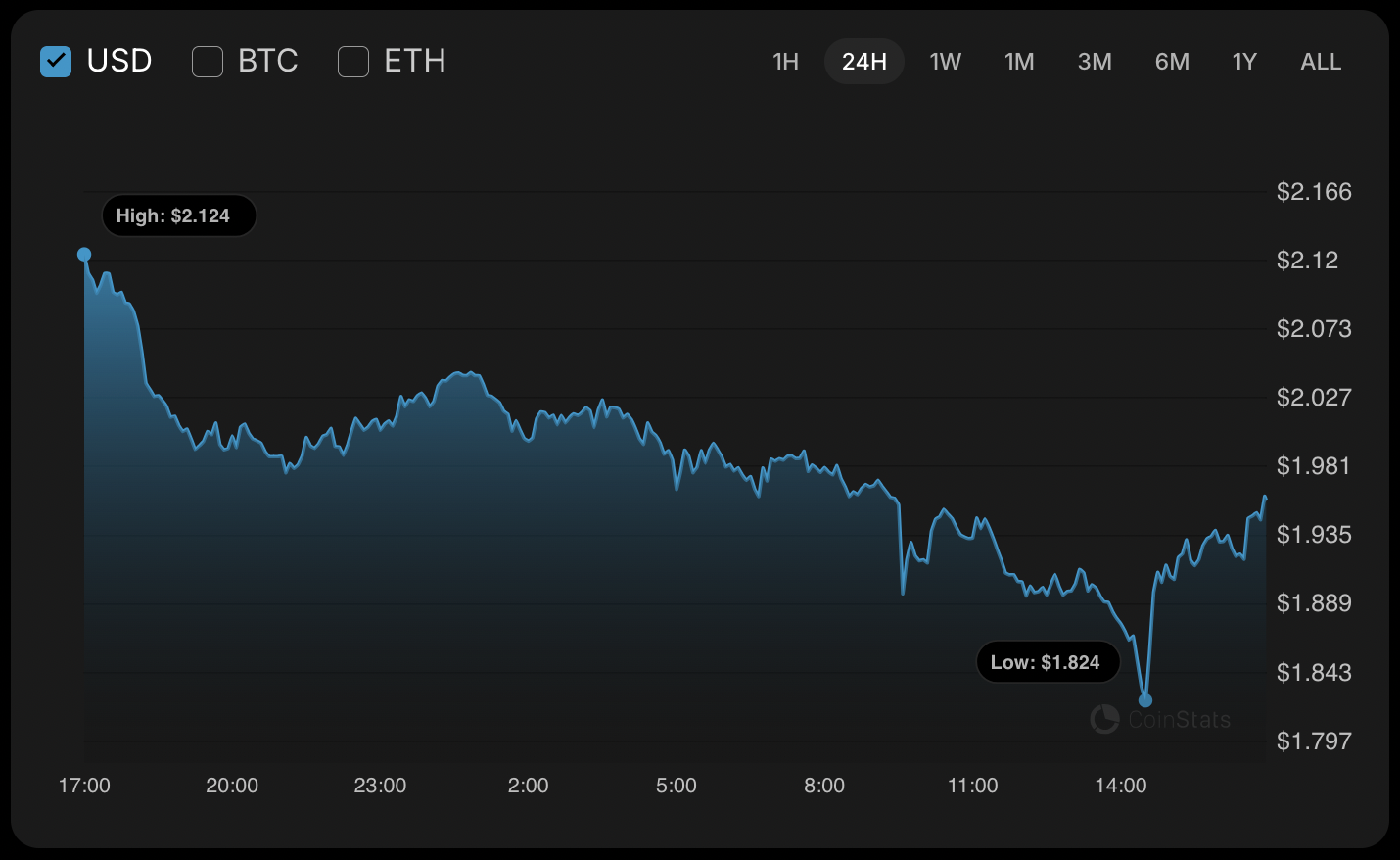View the 1Y price history
This screenshot has width=1400, height=860.
tap(1244, 62)
